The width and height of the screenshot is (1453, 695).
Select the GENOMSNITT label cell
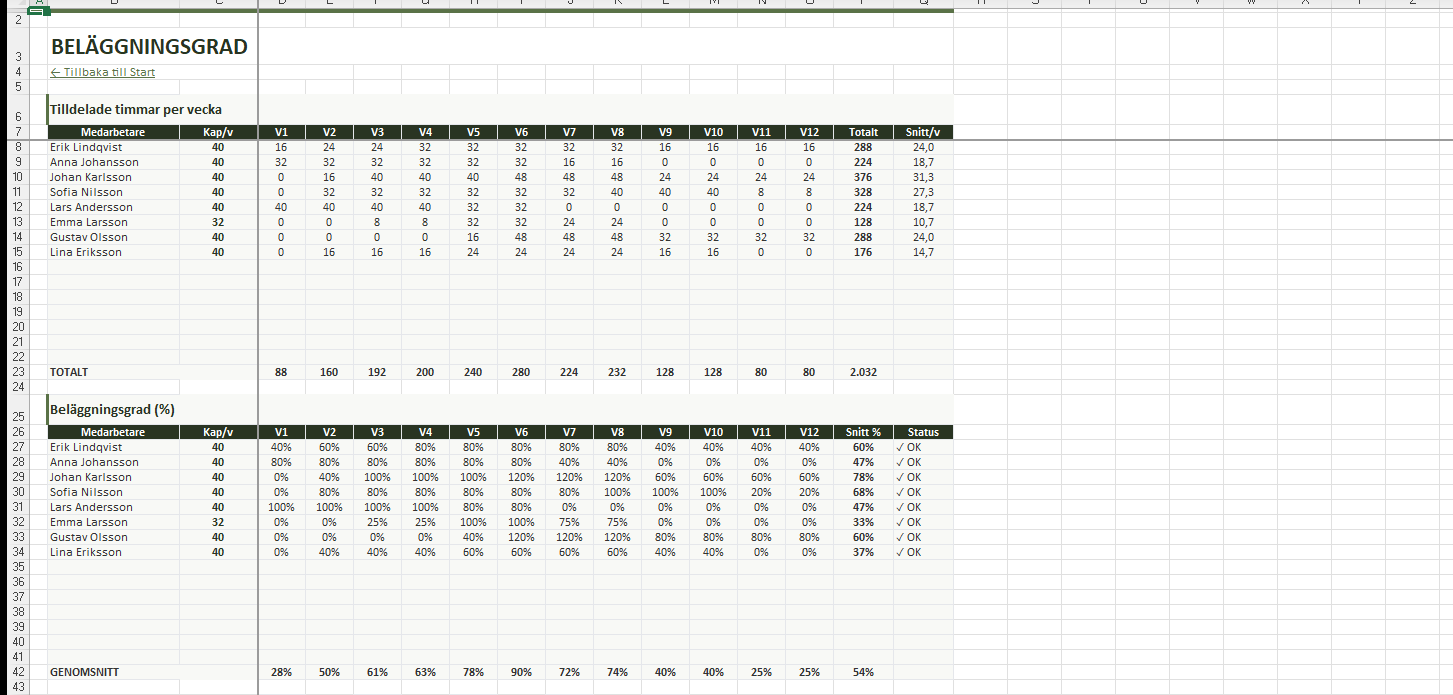84,672
